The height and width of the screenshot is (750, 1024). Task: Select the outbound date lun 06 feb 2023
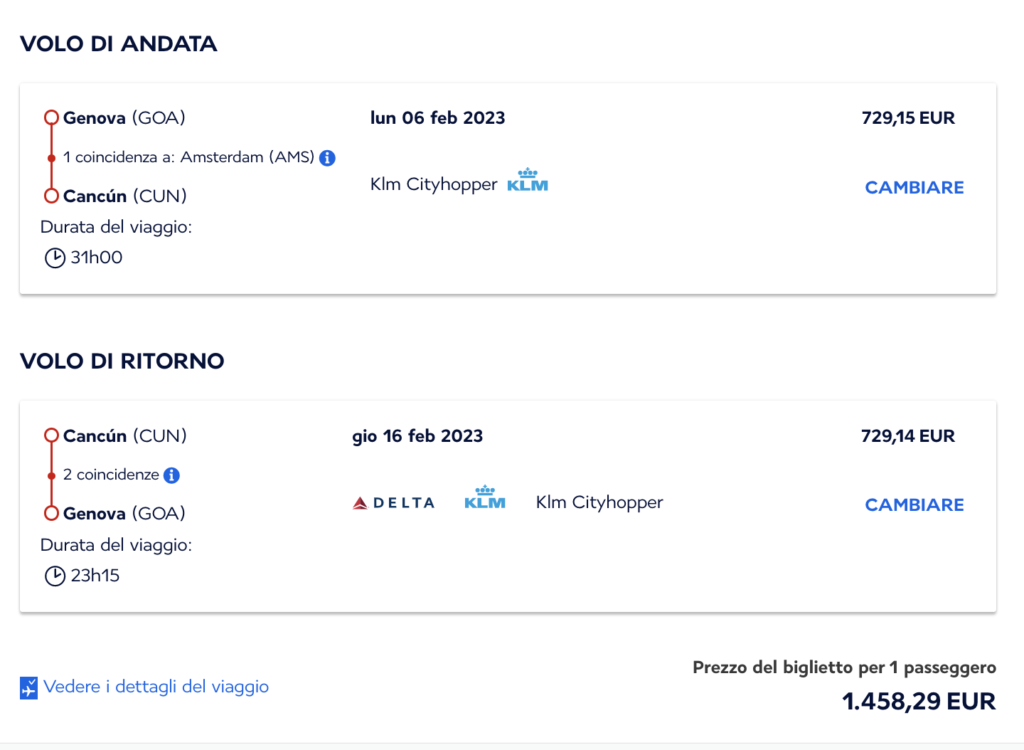[438, 118]
